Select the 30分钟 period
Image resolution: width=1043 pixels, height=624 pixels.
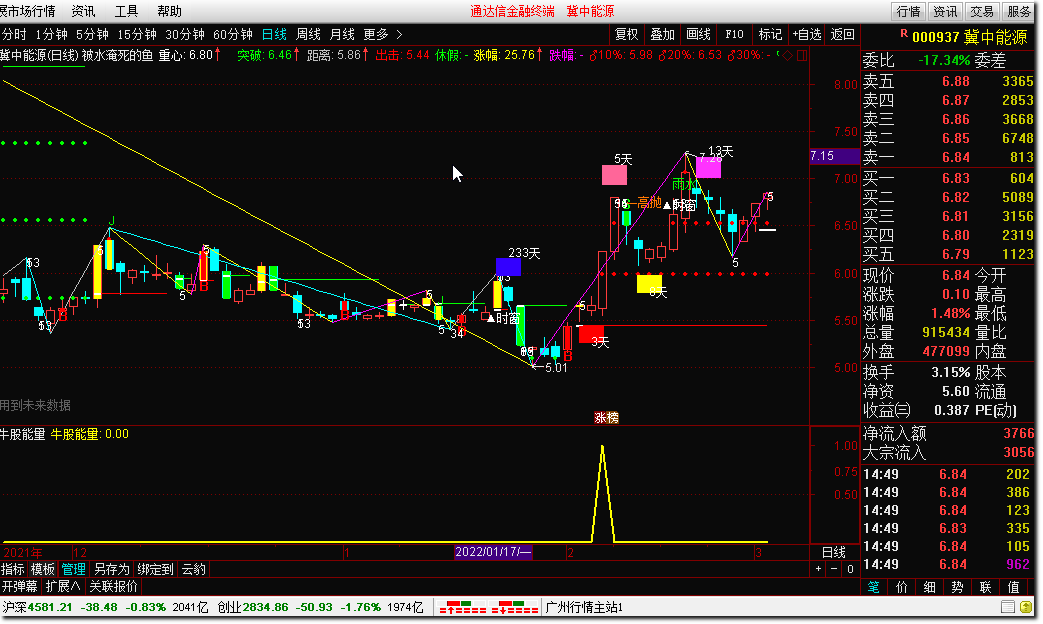[184, 34]
